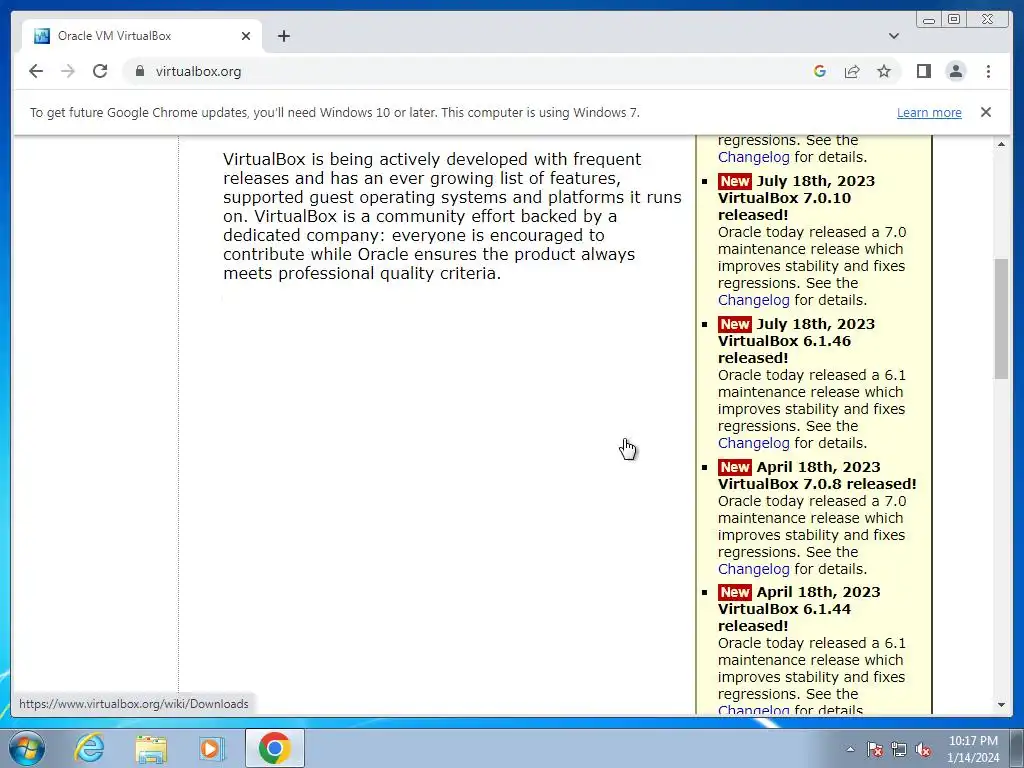The height and width of the screenshot is (768, 1024).
Task: Open the Chrome side panel
Action: [923, 71]
